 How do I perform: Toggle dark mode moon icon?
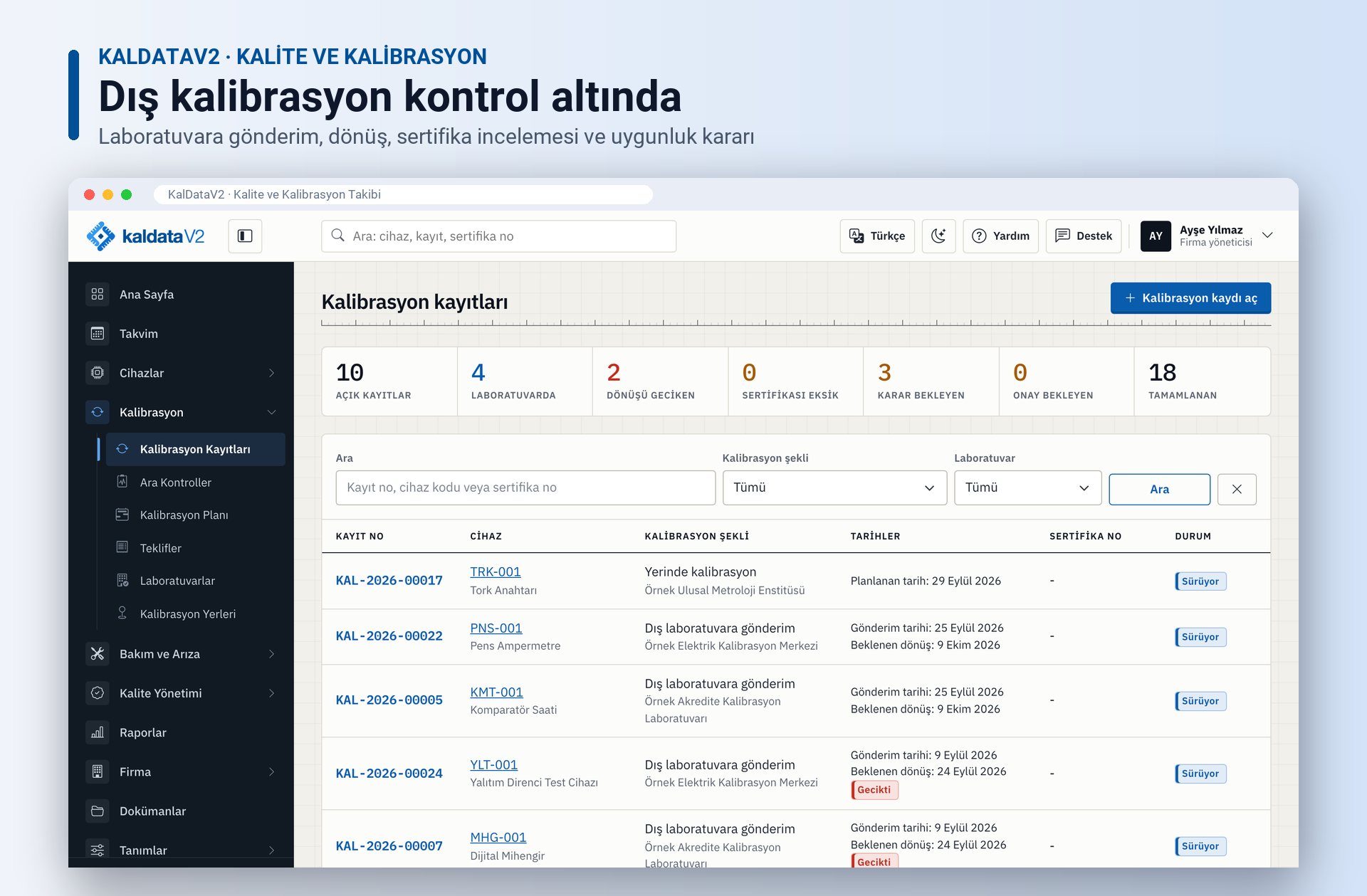point(938,236)
